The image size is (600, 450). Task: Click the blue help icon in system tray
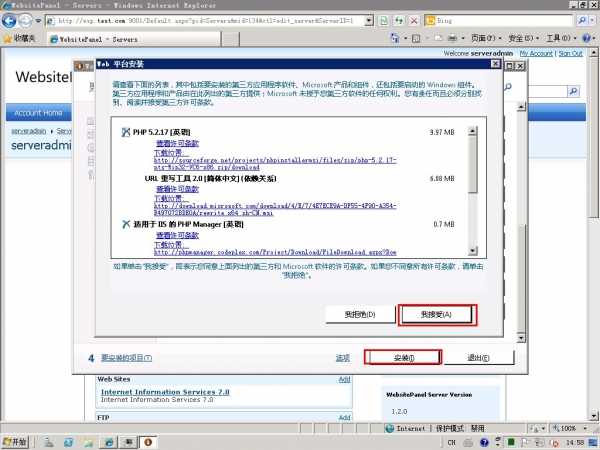point(484,443)
